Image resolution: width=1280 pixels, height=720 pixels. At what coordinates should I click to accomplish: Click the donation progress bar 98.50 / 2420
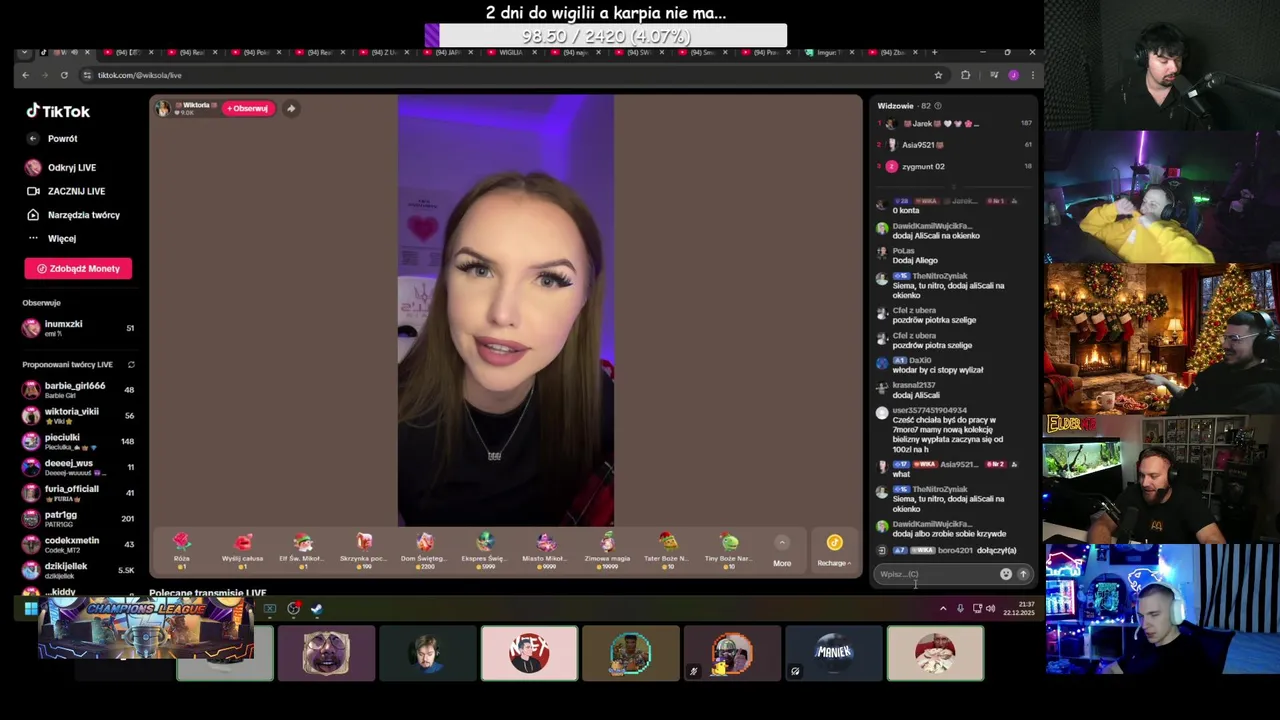pyautogui.click(x=606, y=36)
